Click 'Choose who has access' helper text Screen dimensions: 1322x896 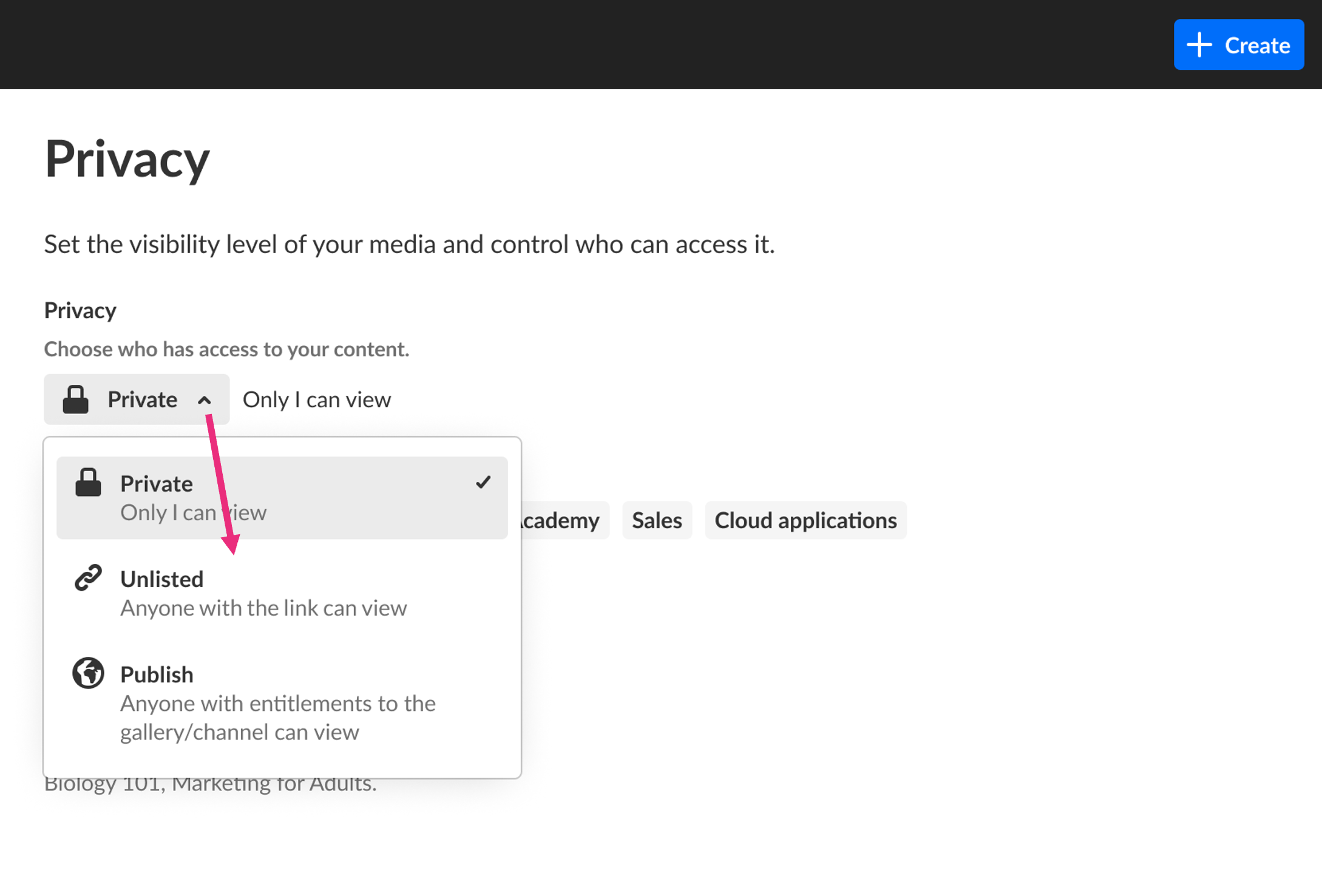(226, 349)
